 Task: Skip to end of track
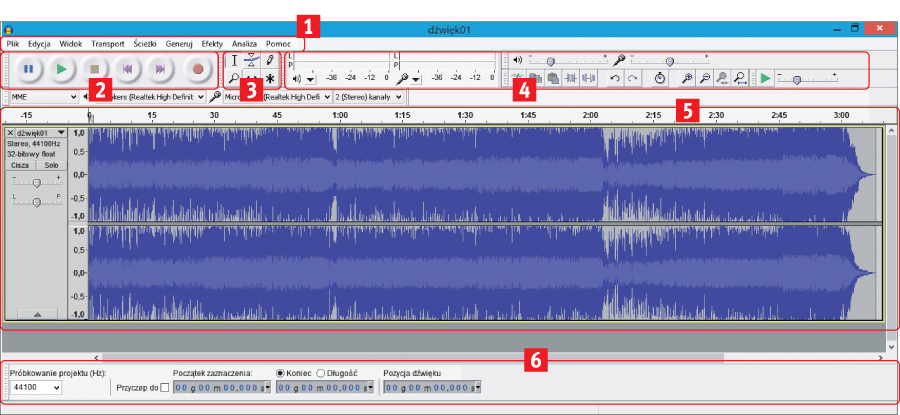(160, 70)
